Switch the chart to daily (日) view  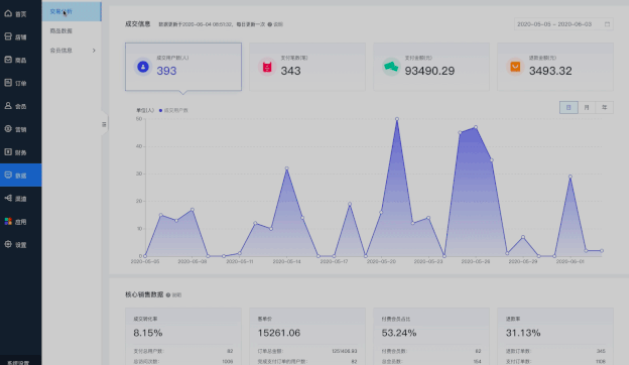(568, 107)
